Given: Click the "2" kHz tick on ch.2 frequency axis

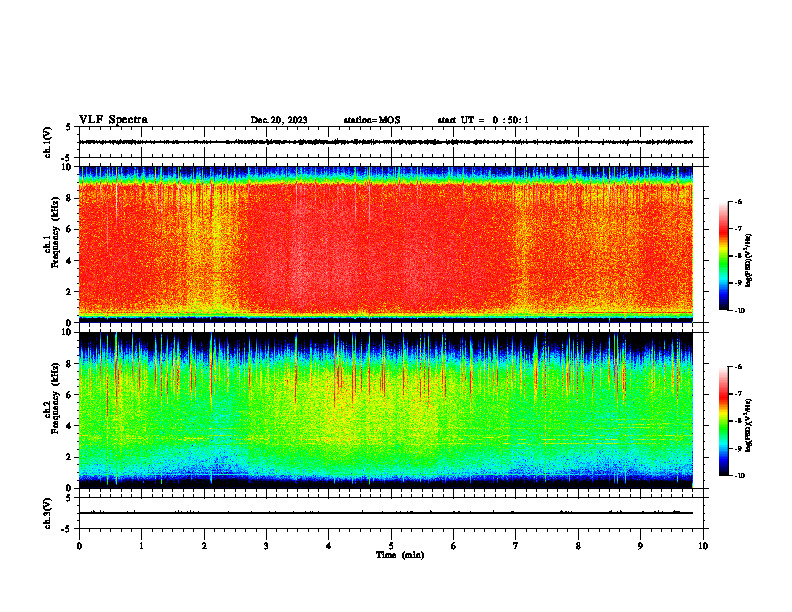Looking at the screenshot, I should [70, 457].
